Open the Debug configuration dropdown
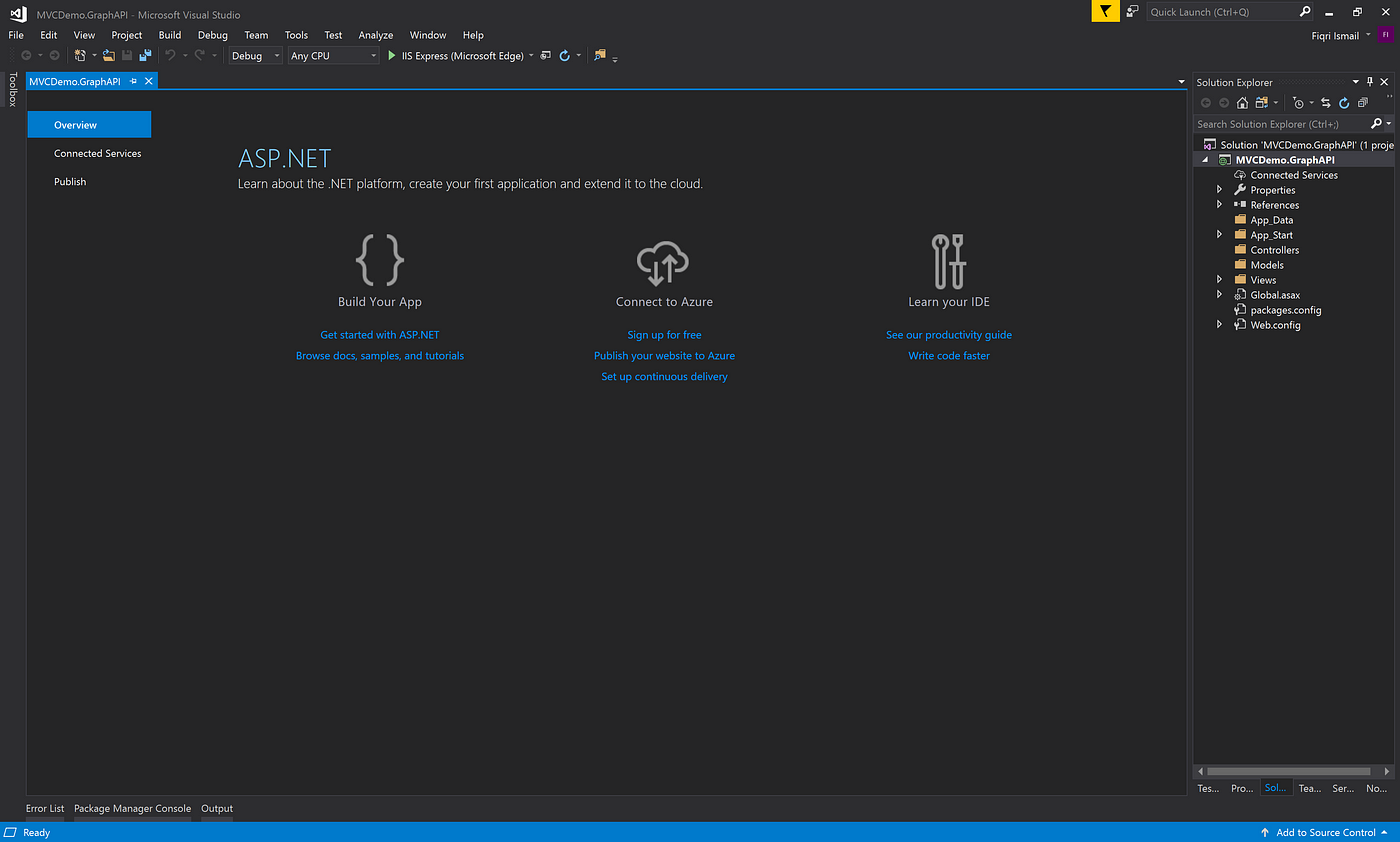This screenshot has width=1400, height=842. coord(256,56)
